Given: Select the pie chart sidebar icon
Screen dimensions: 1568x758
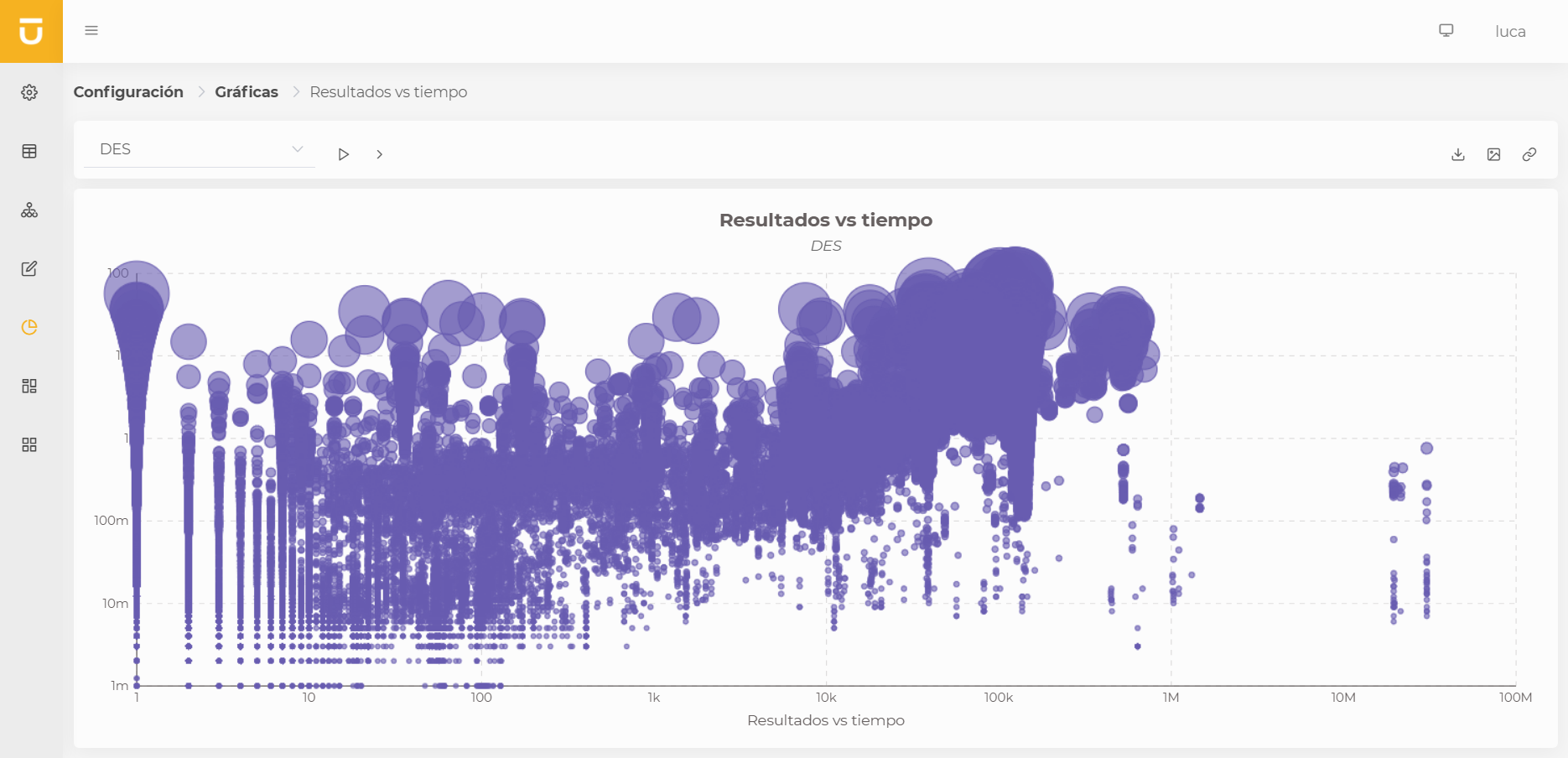Looking at the screenshot, I should (29, 327).
